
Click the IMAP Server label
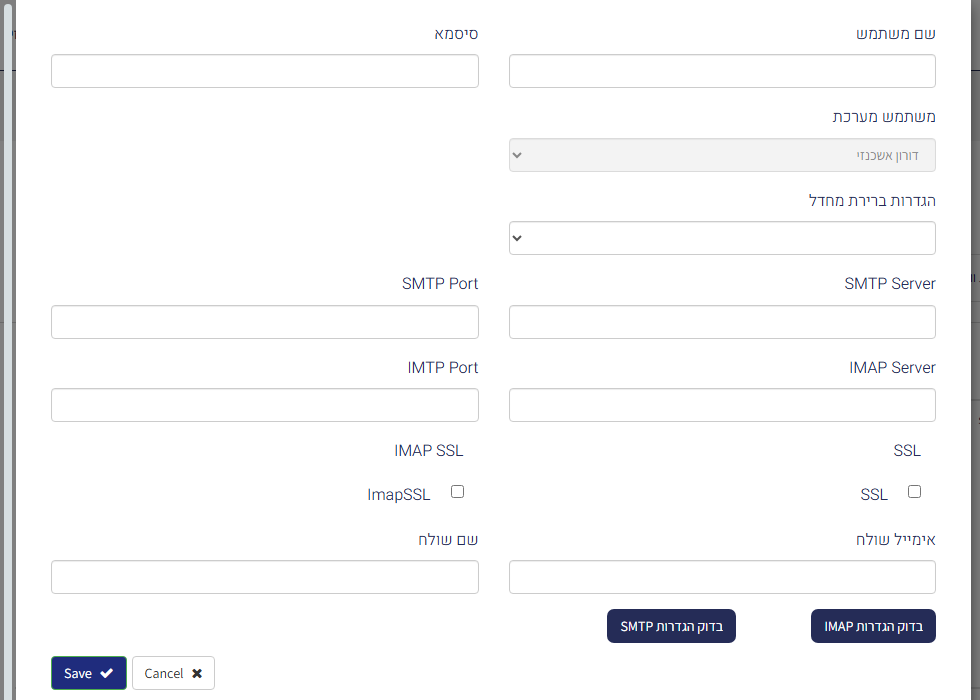click(x=892, y=368)
